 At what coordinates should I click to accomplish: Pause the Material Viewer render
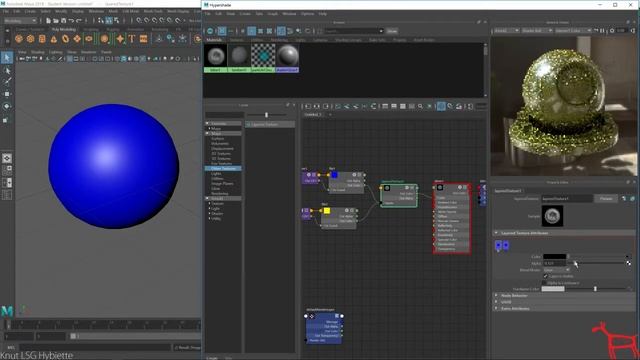tap(603, 31)
